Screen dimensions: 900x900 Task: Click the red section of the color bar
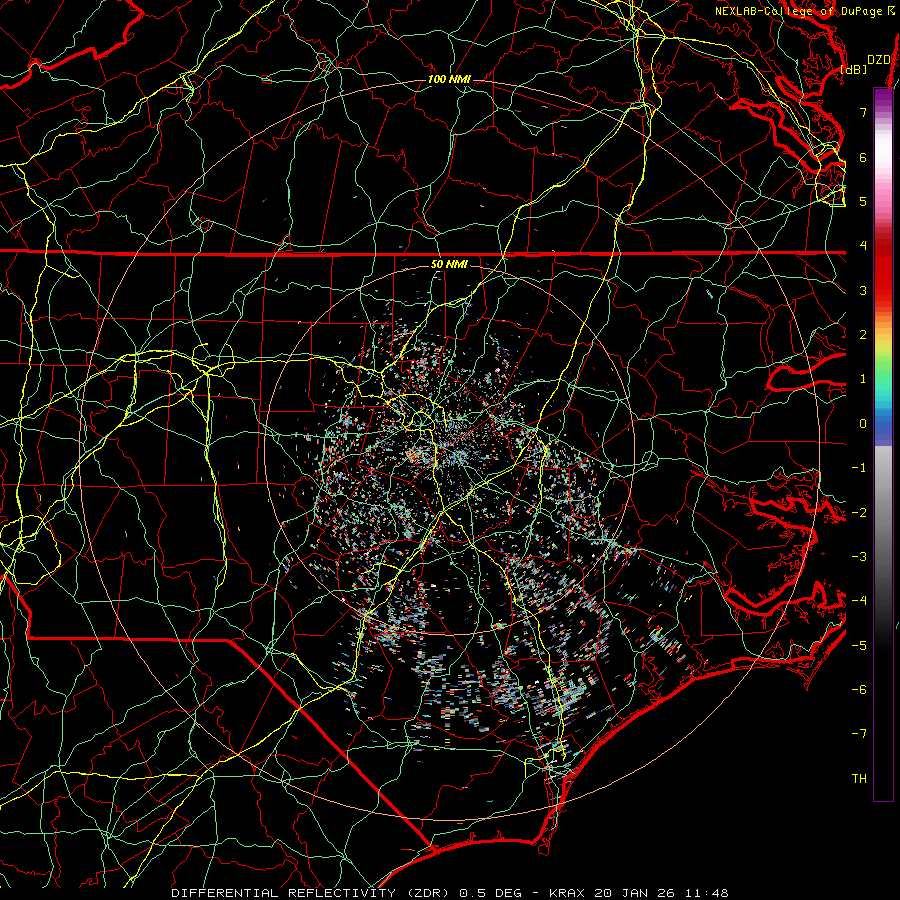click(x=883, y=276)
